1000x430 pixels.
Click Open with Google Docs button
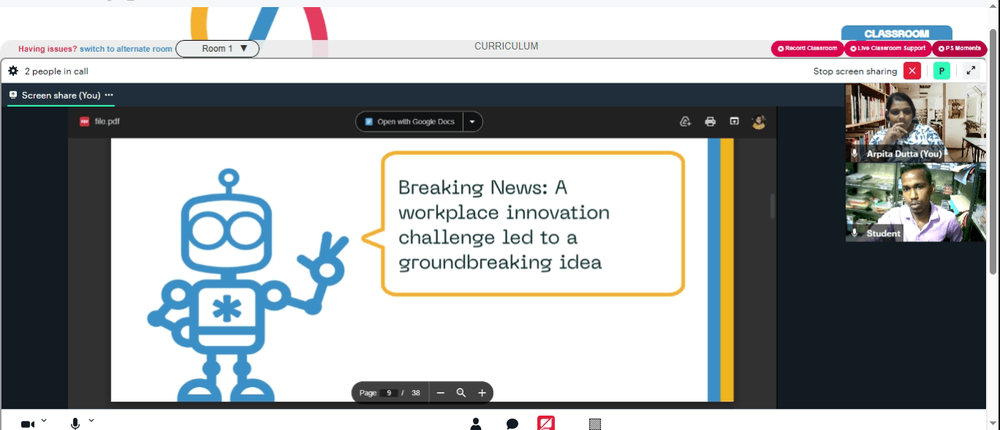[x=409, y=121]
